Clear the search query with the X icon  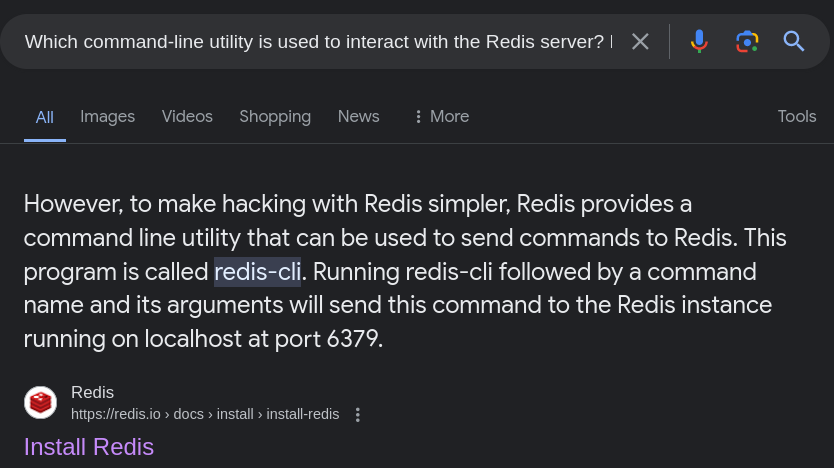(x=640, y=41)
